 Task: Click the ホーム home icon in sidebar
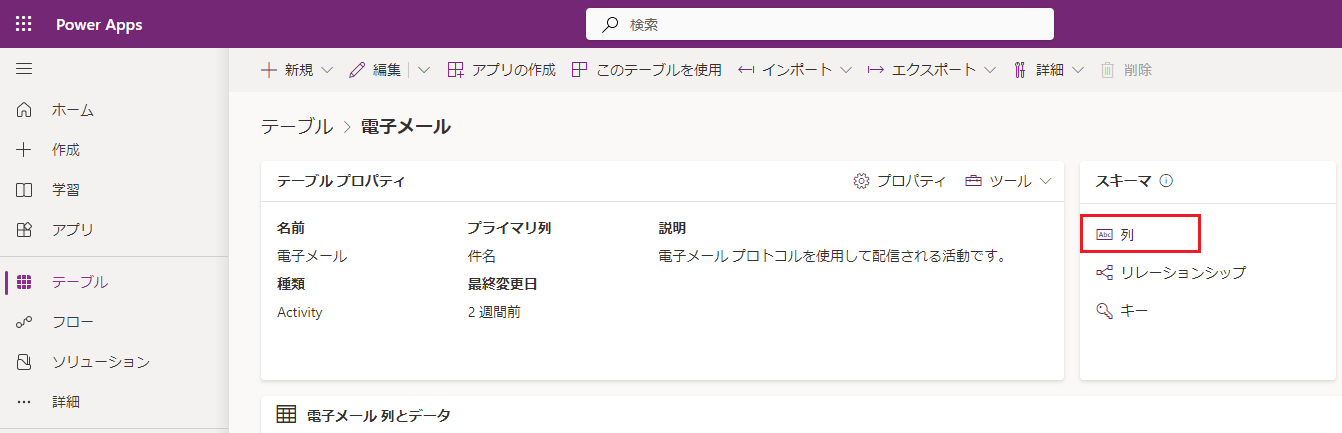[25, 110]
